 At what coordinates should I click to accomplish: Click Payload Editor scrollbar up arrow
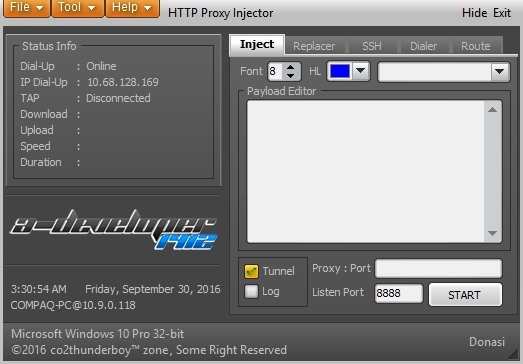coord(492,110)
